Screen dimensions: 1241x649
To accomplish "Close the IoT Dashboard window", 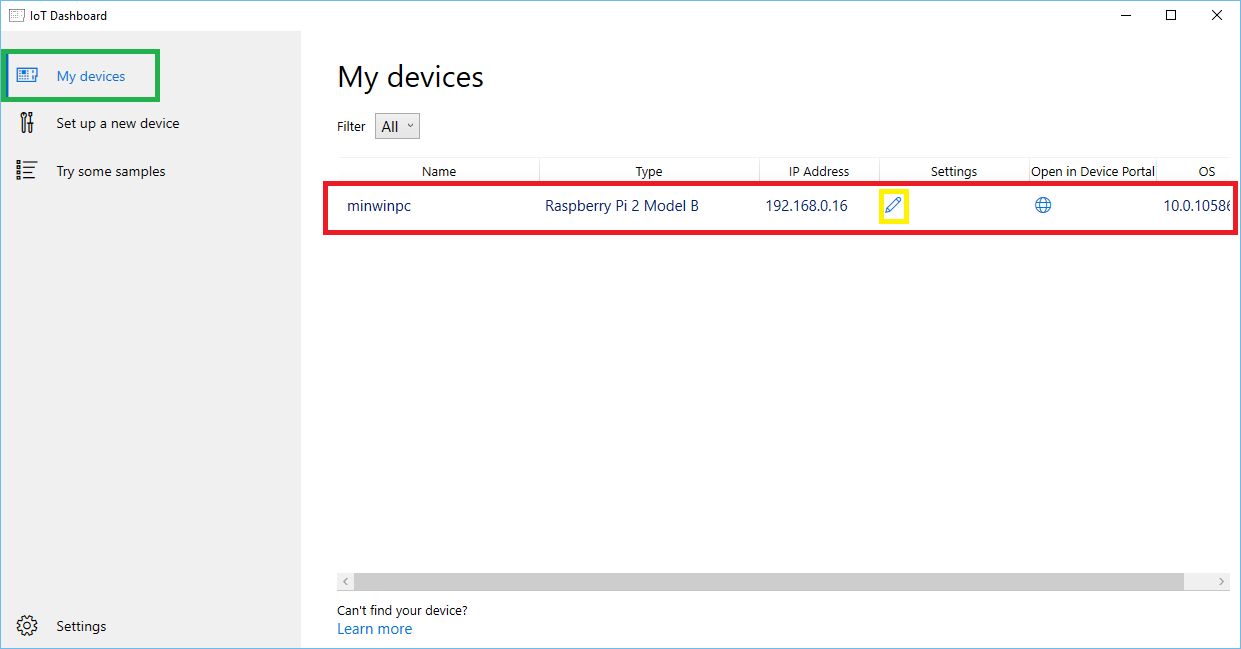I will tap(1217, 15).
